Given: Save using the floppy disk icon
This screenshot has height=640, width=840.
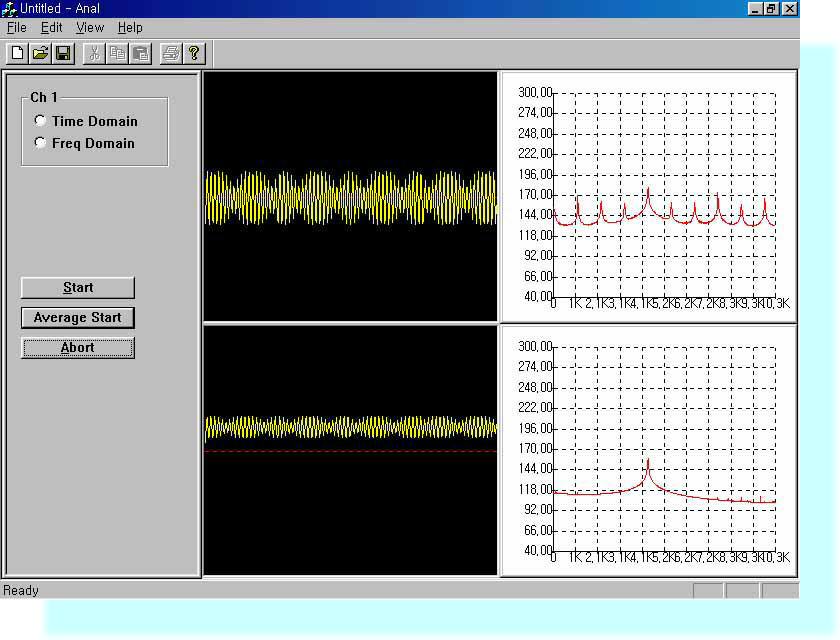Looking at the screenshot, I should [x=62, y=53].
